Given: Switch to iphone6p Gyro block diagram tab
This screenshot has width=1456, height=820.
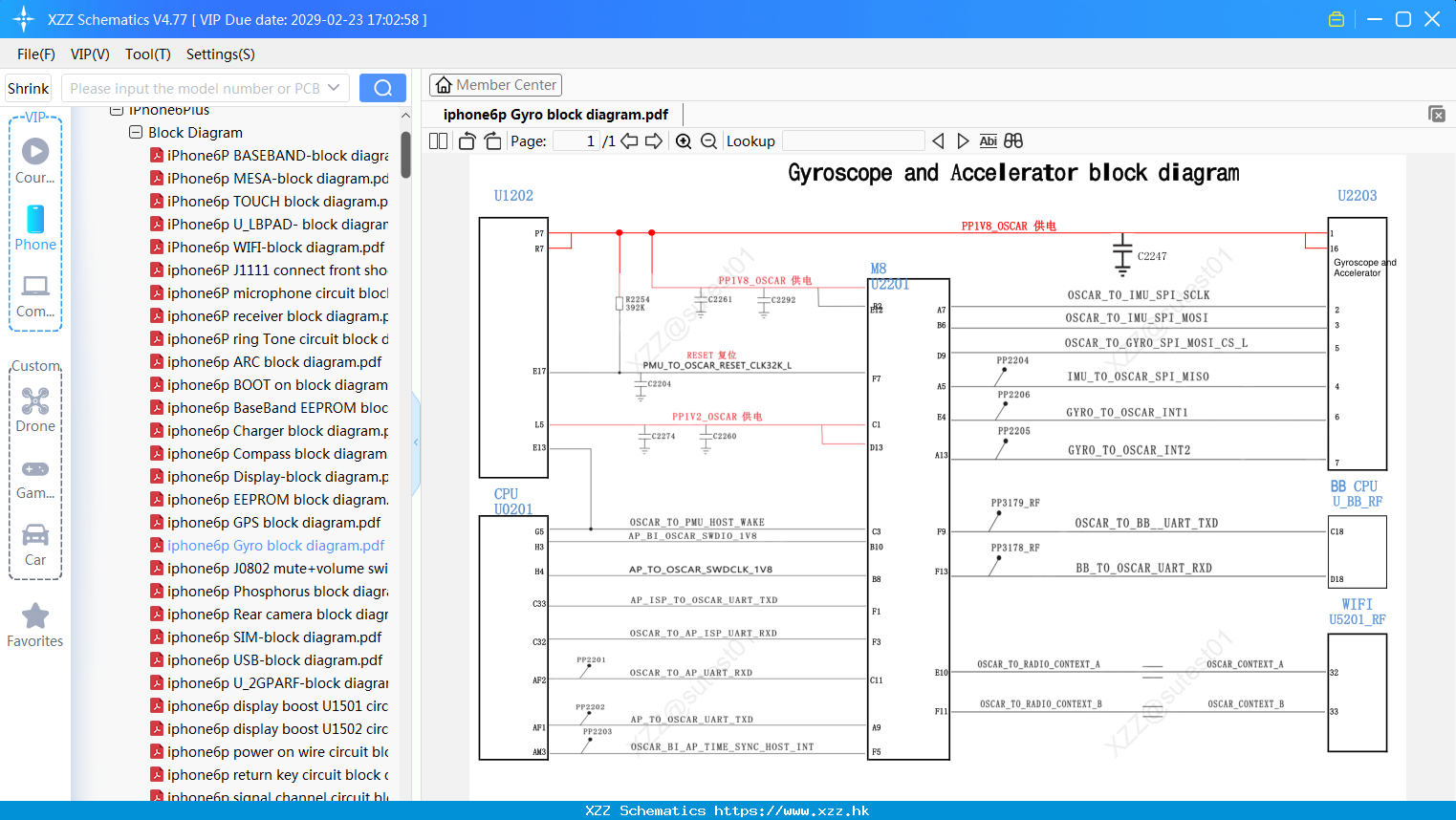Looking at the screenshot, I should click(555, 115).
